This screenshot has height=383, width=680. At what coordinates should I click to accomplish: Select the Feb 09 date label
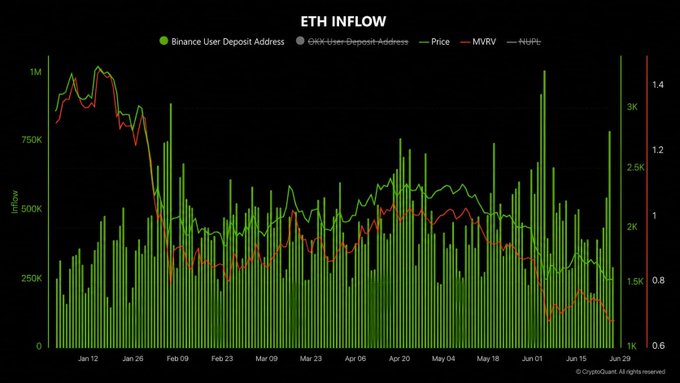coord(177,359)
